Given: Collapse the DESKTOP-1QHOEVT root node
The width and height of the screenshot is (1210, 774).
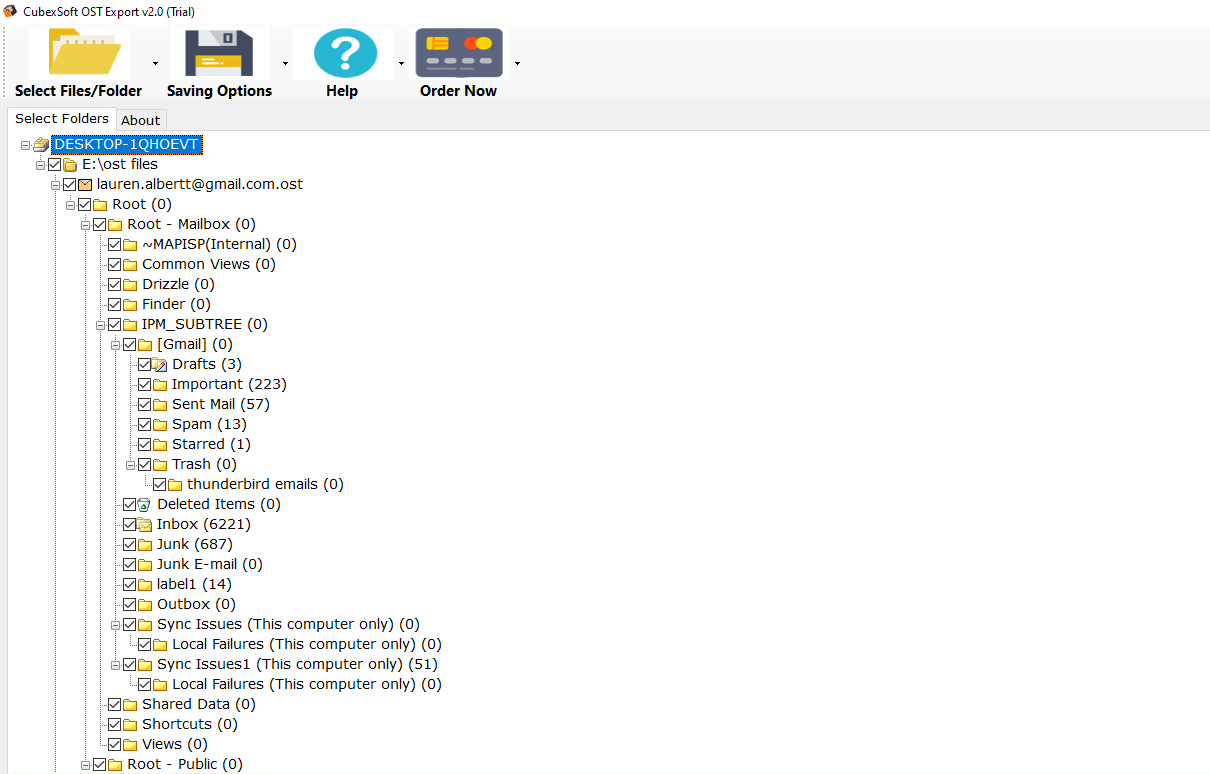Looking at the screenshot, I should pyautogui.click(x=25, y=145).
